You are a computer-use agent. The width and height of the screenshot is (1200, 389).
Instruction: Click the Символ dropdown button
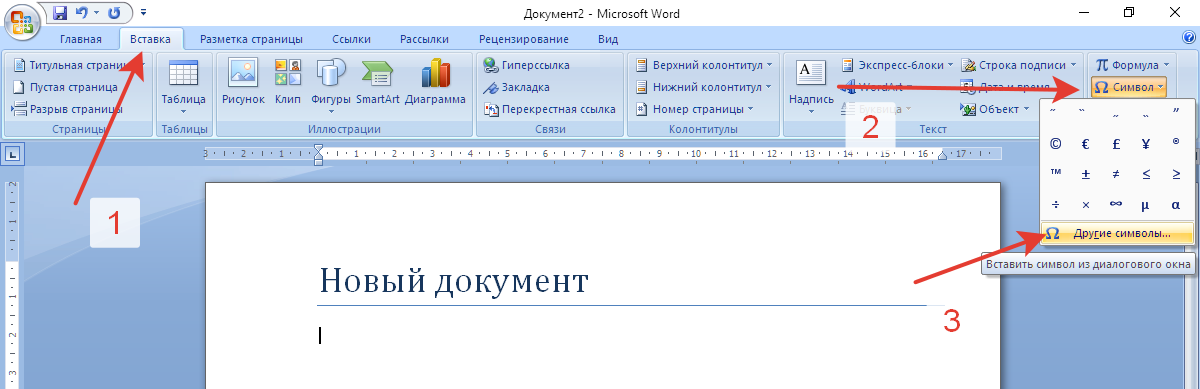[1129, 87]
